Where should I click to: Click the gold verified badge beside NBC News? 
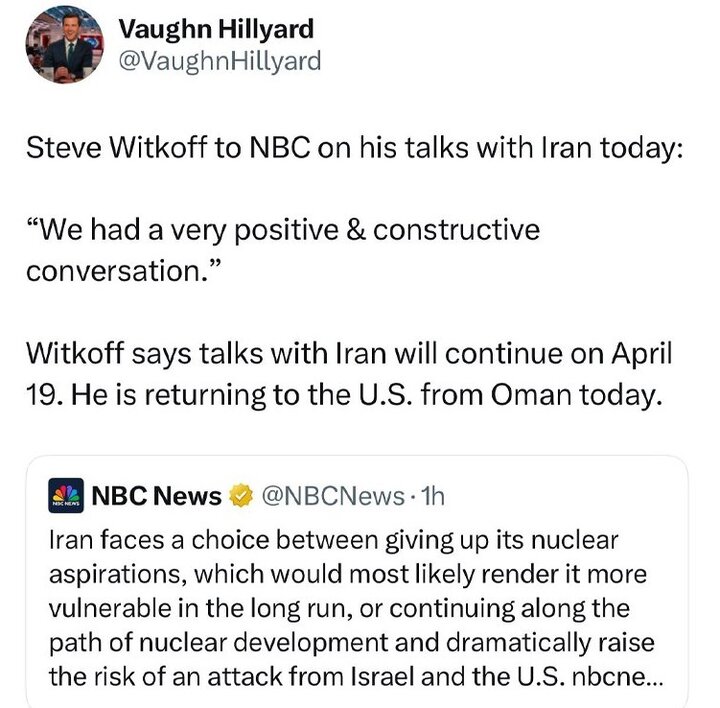(240, 495)
